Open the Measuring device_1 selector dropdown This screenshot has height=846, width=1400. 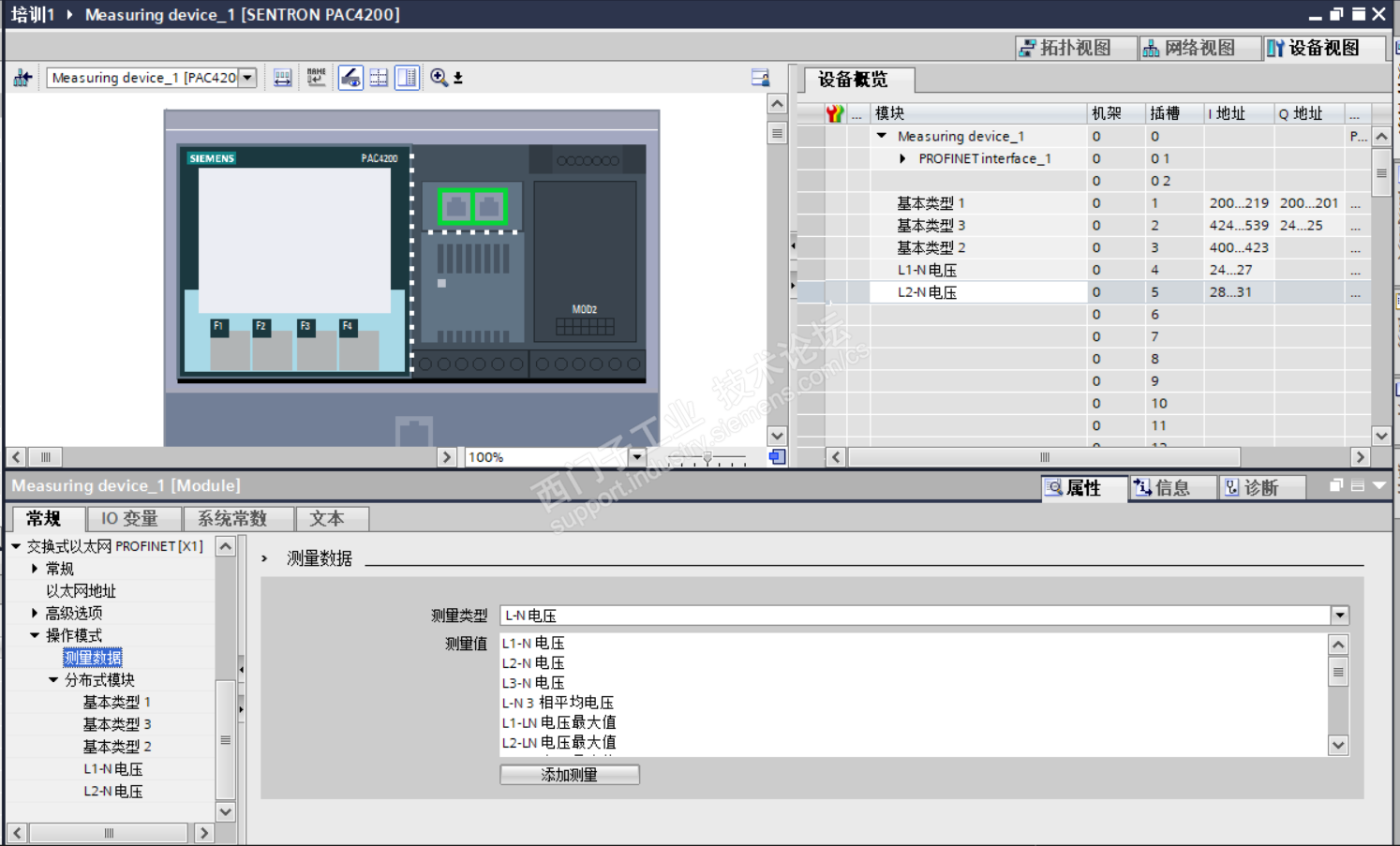pyautogui.click(x=247, y=78)
